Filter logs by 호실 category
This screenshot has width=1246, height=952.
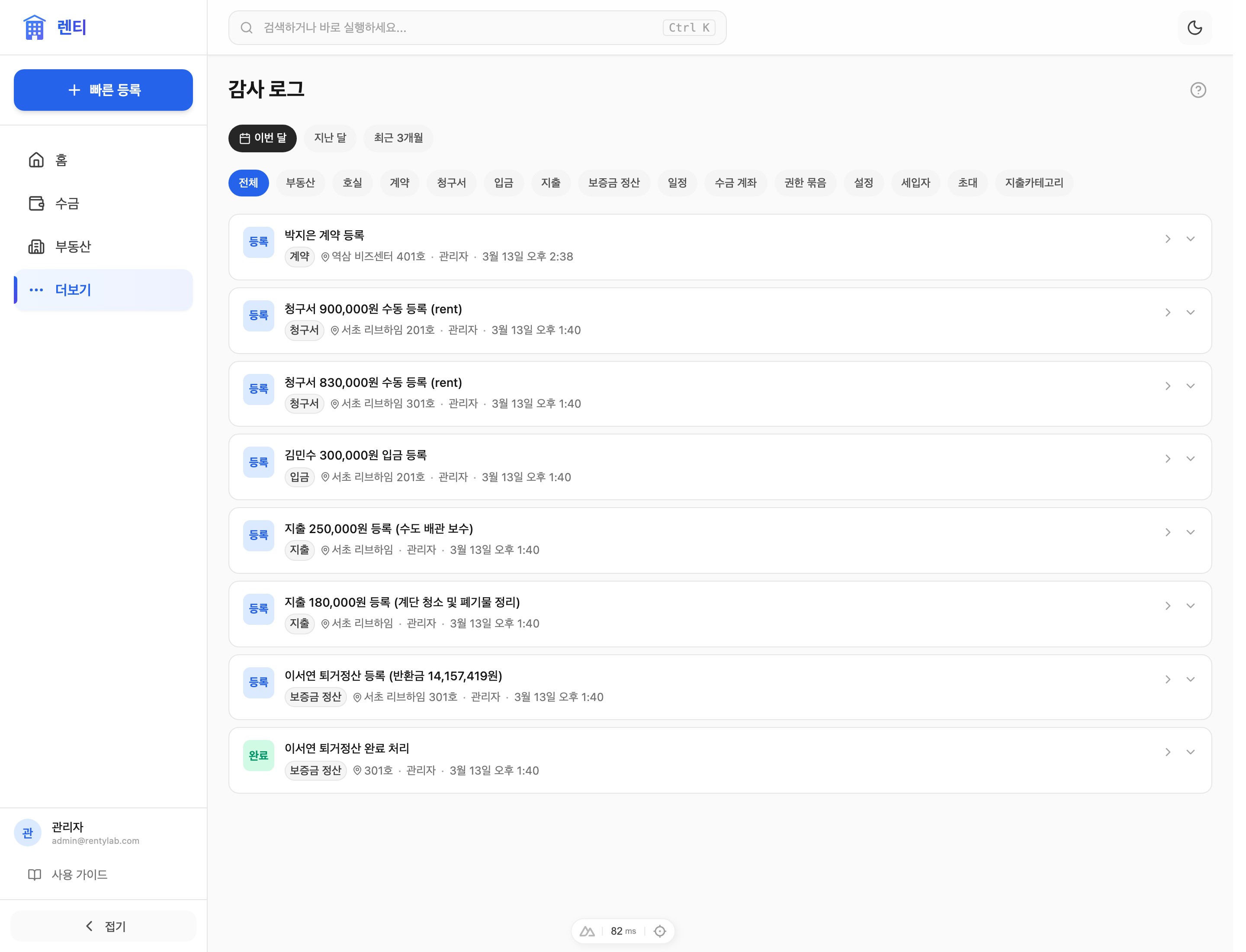pos(352,183)
